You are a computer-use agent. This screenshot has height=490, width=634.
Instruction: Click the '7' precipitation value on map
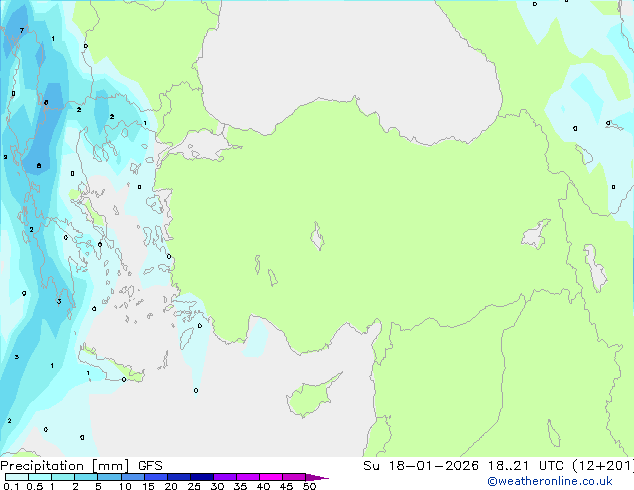(x=22, y=30)
